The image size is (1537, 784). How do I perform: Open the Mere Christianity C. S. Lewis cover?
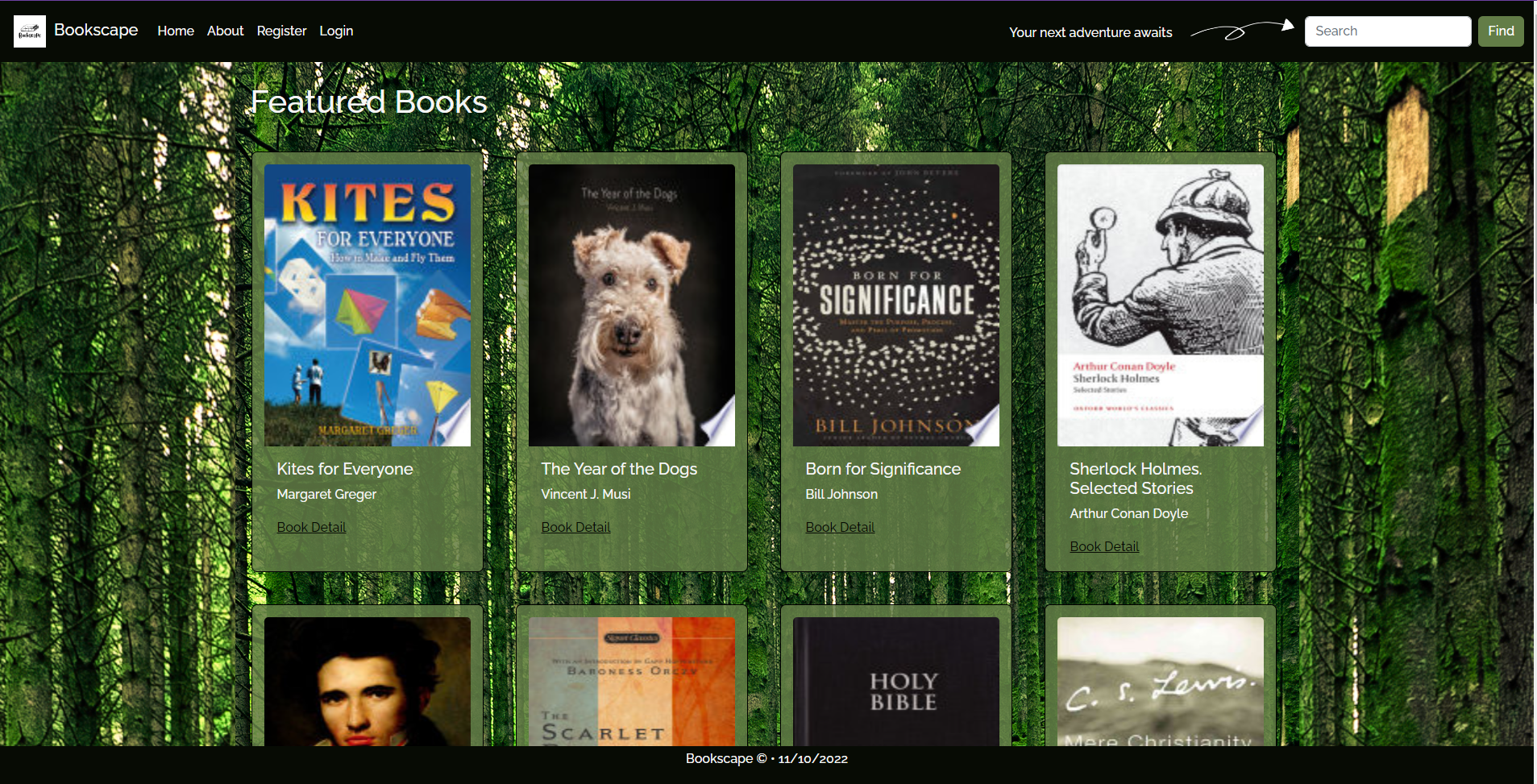click(x=1161, y=682)
